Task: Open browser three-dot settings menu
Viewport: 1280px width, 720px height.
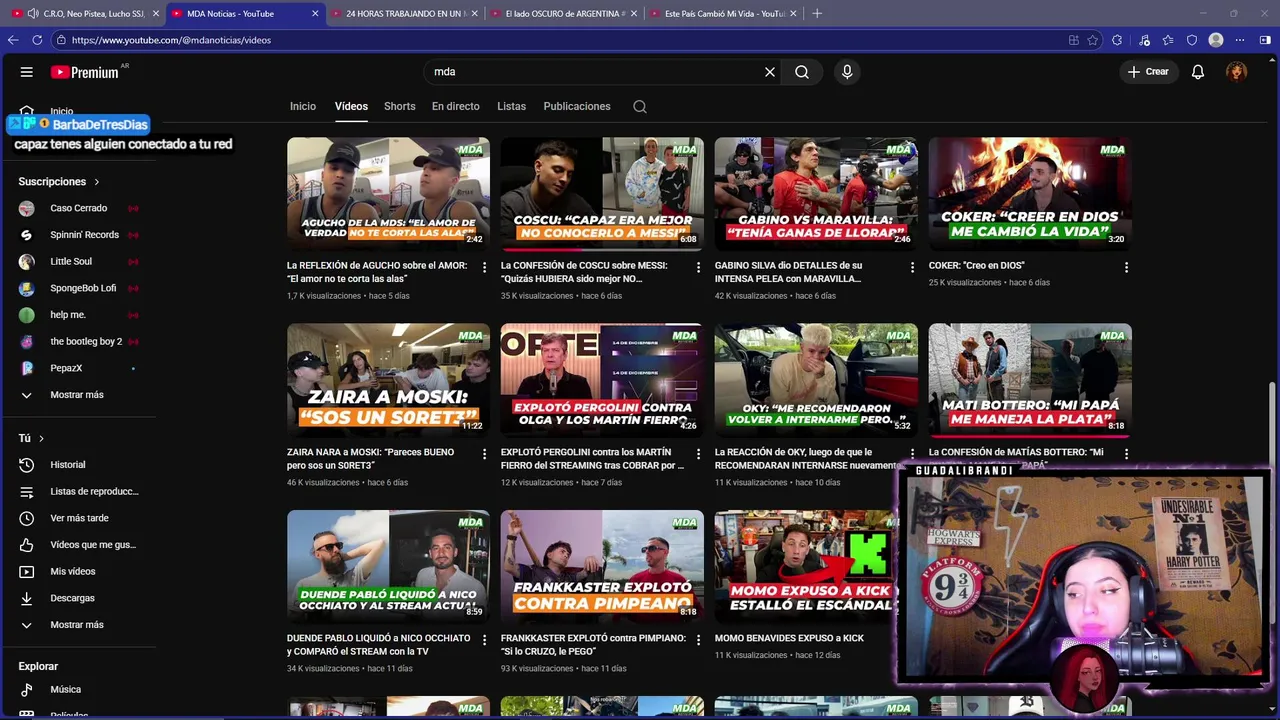Action: click(x=1240, y=40)
